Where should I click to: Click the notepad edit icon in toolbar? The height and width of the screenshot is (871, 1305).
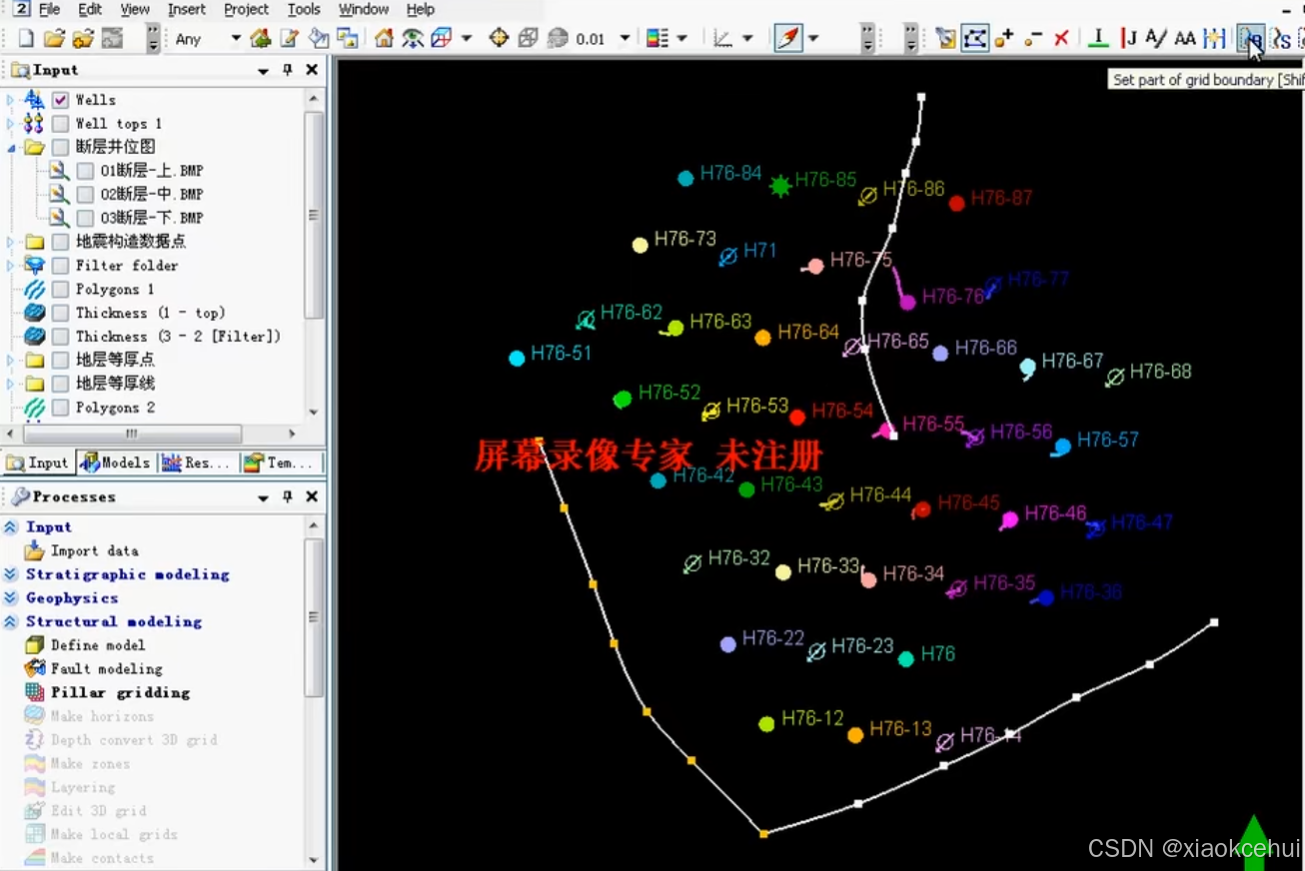tap(289, 39)
